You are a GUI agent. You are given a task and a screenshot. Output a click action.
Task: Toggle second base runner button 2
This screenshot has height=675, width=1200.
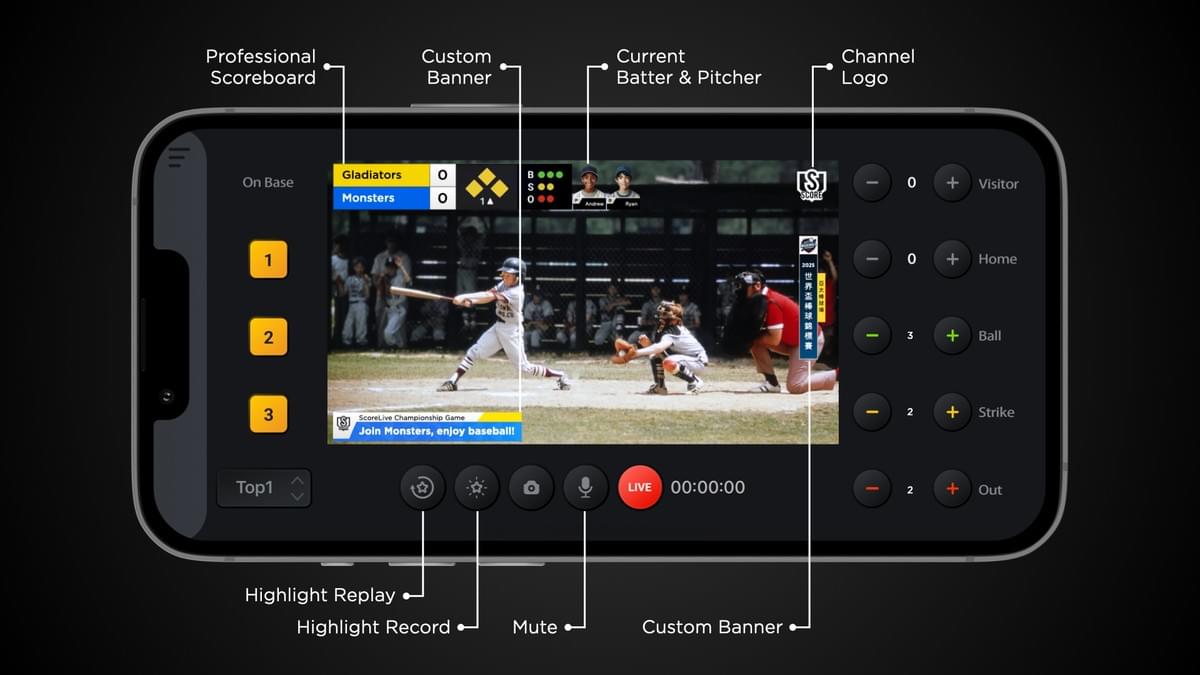tap(268, 337)
